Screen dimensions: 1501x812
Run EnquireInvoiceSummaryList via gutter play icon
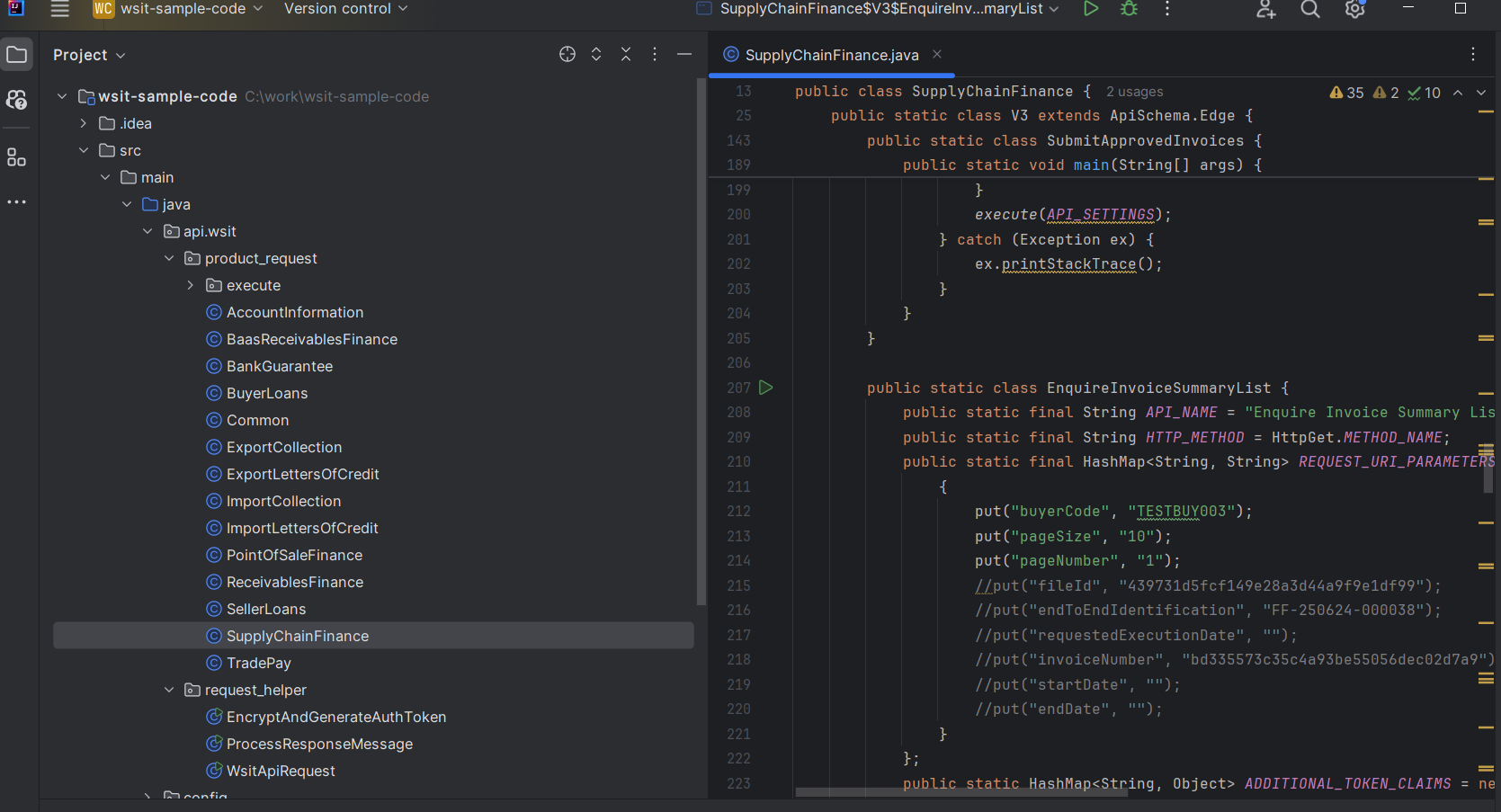pos(765,387)
